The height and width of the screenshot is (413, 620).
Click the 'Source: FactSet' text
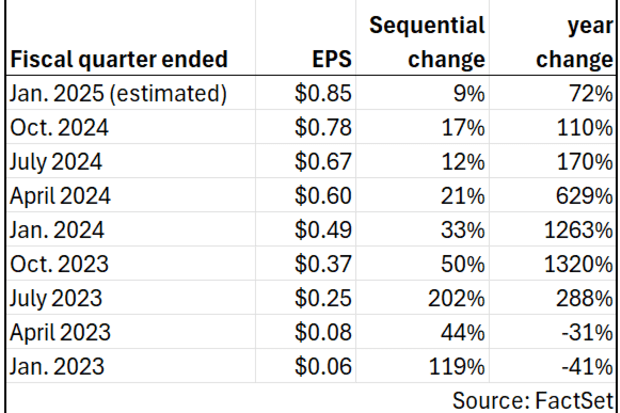tap(532, 397)
